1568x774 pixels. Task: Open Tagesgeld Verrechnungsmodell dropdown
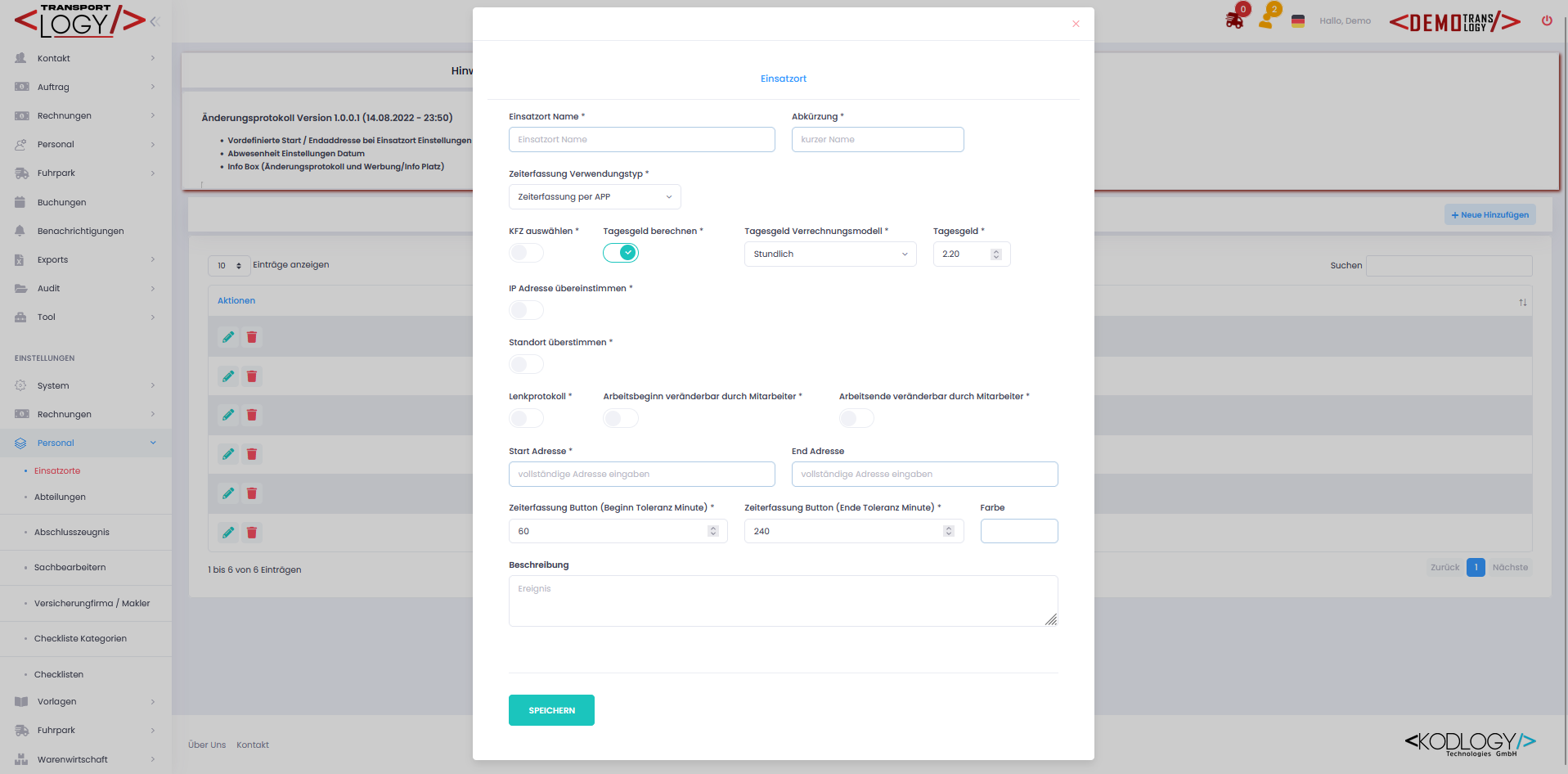coord(829,254)
